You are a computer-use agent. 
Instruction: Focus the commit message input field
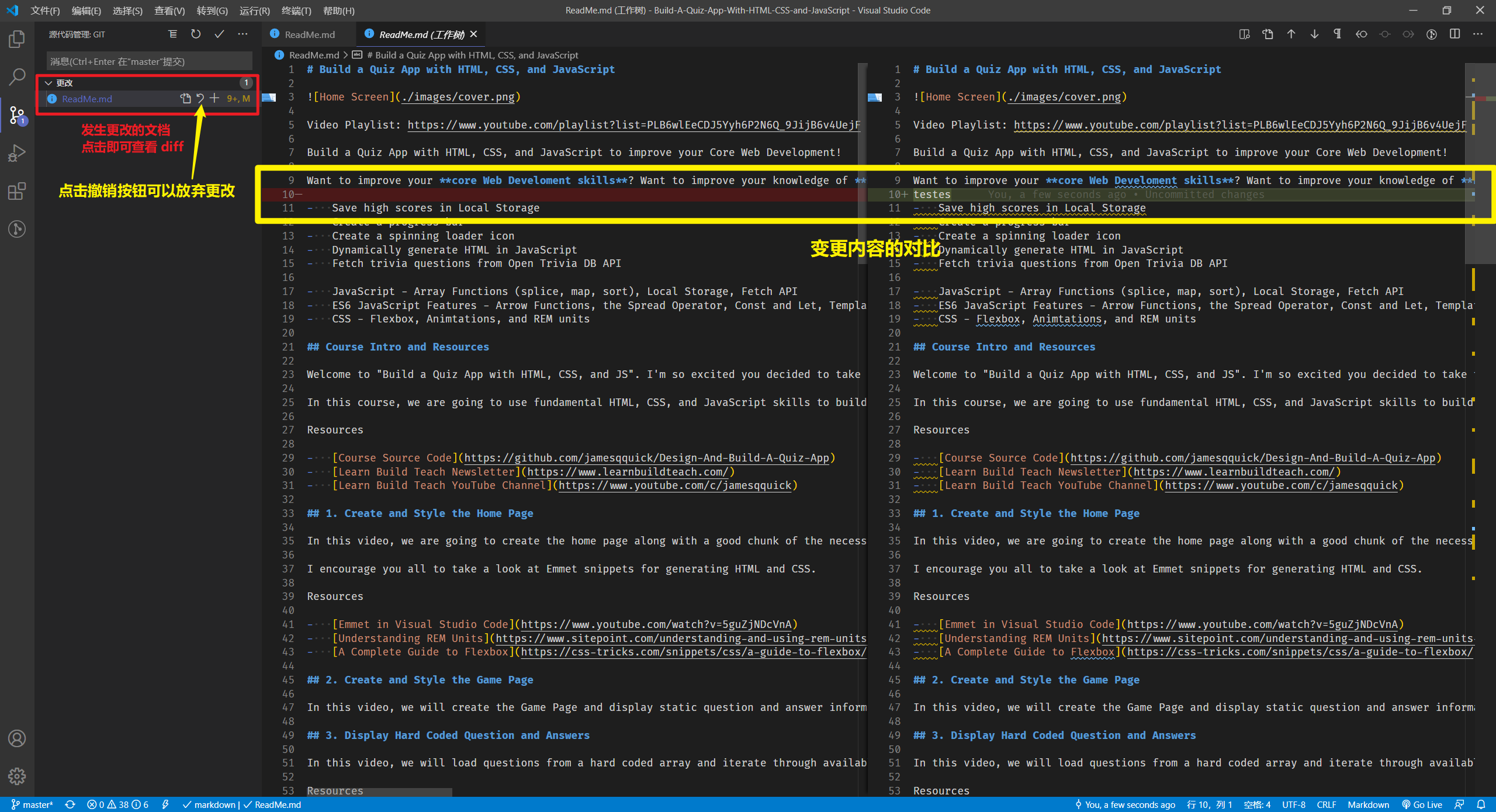click(x=149, y=61)
